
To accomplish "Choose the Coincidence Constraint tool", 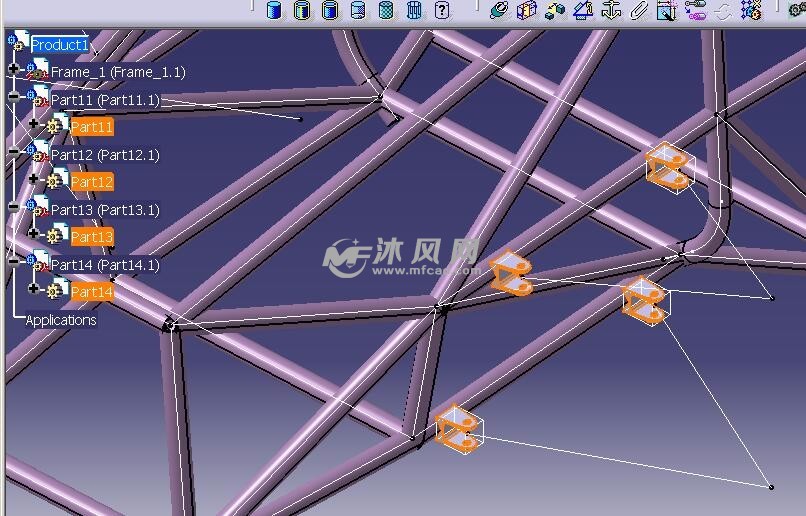I will tap(499, 10).
